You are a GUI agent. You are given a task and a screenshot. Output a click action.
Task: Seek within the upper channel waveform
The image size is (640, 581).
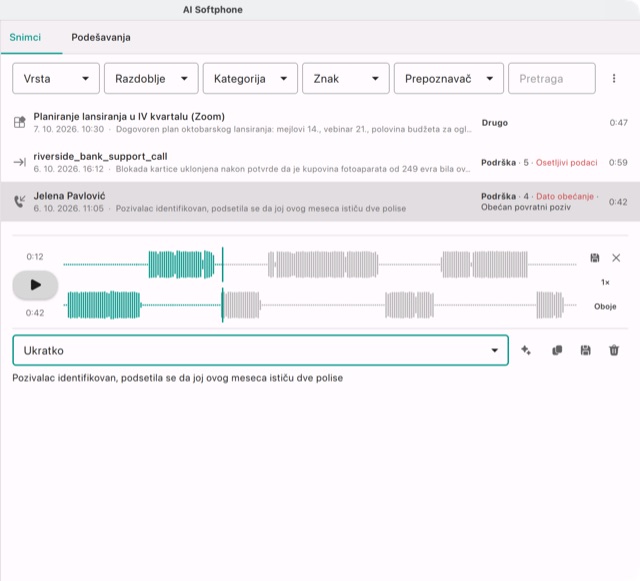[x=320, y=265]
